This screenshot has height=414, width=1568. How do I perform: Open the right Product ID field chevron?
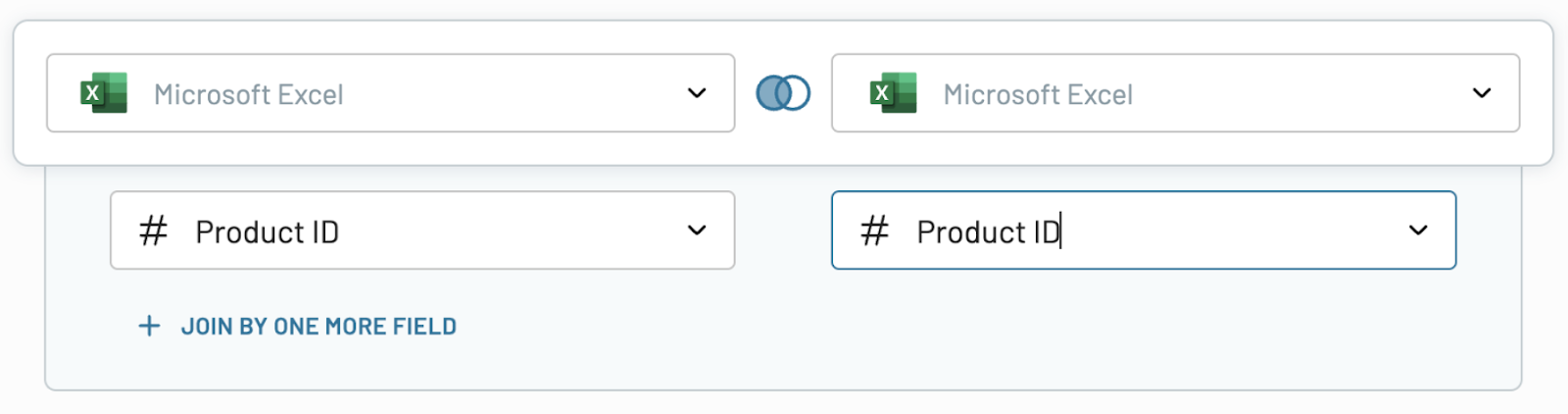coord(1418,231)
